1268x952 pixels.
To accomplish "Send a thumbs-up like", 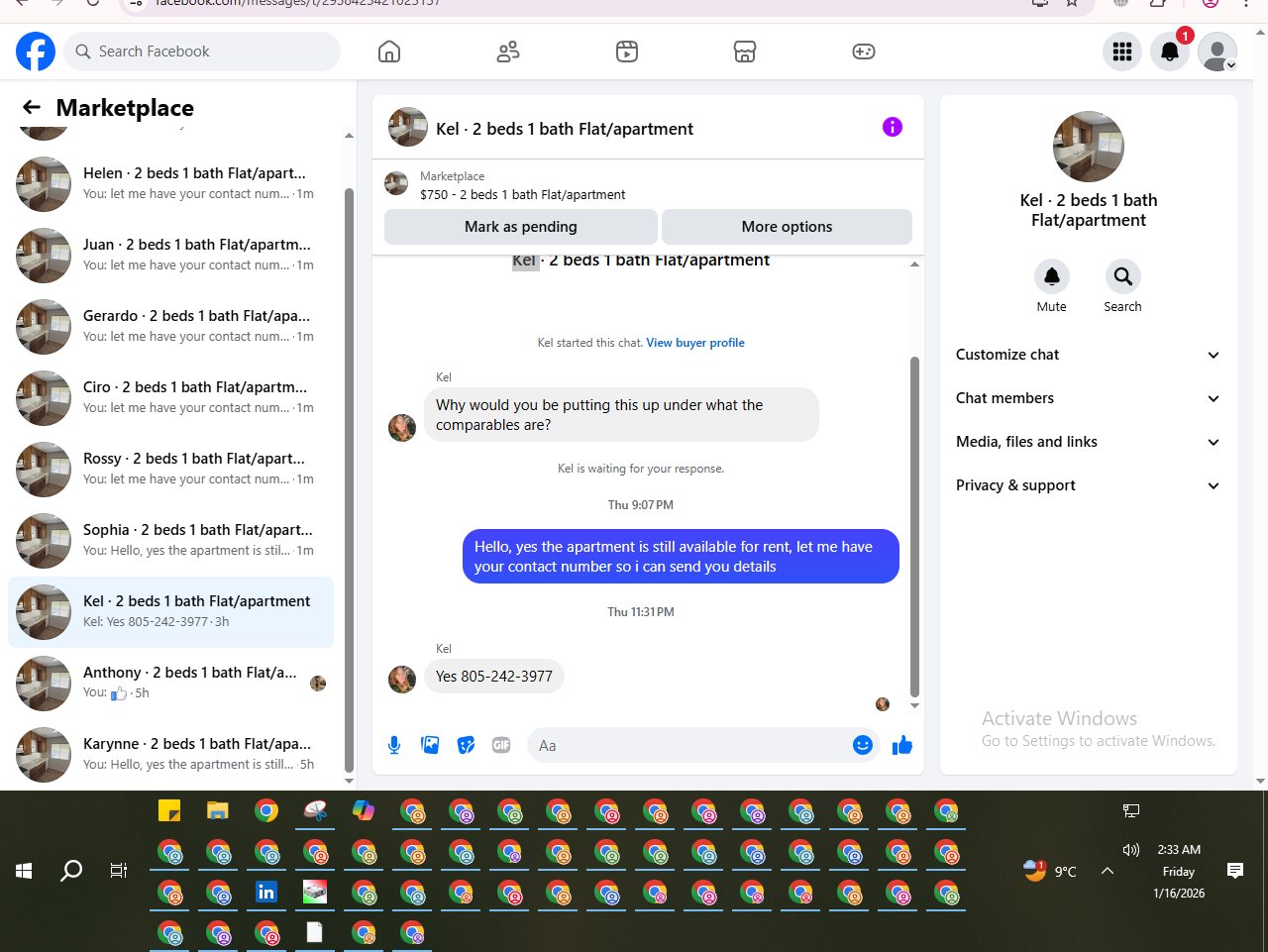I will tap(901, 745).
